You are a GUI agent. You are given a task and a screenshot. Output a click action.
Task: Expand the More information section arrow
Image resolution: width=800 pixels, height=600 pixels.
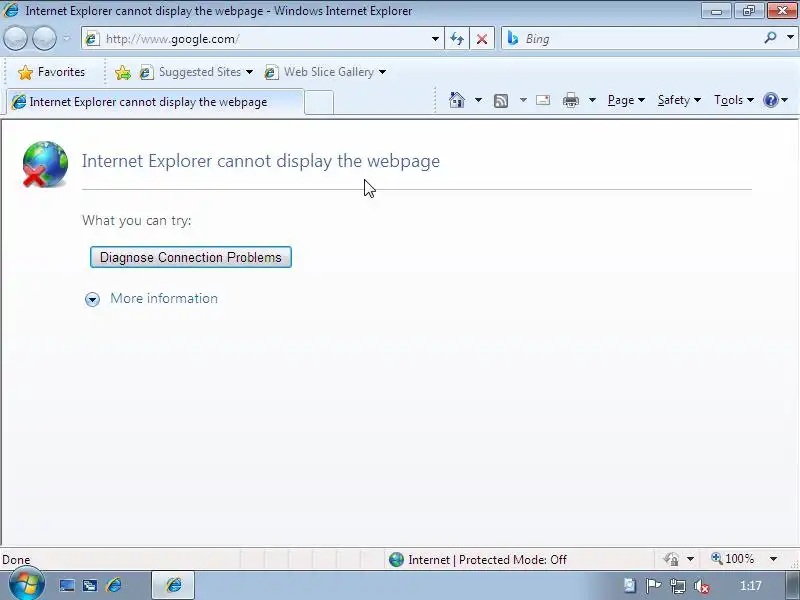tap(92, 299)
